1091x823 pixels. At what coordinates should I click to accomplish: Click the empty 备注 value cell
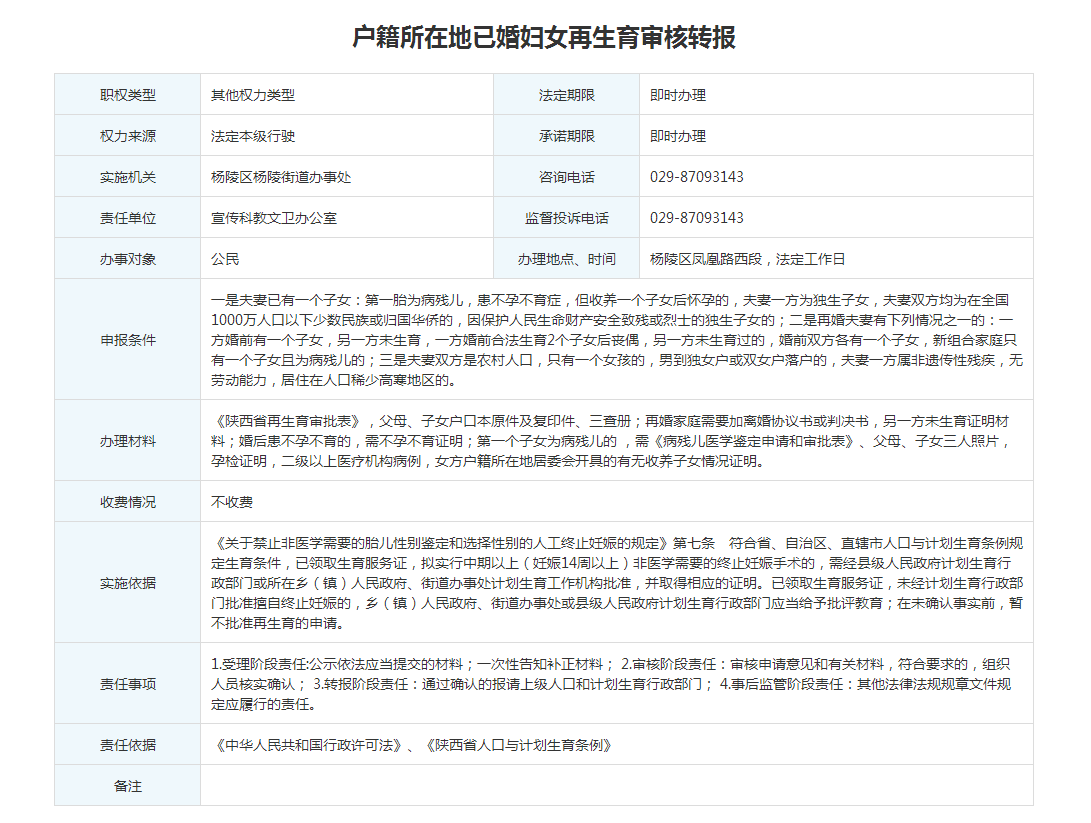coord(616,786)
